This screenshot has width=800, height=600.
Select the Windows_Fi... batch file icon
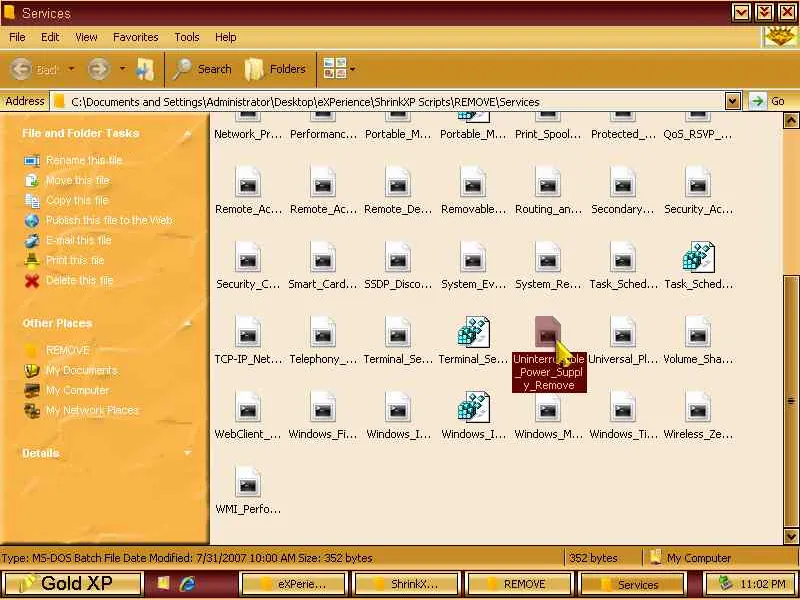pyautogui.click(x=323, y=407)
